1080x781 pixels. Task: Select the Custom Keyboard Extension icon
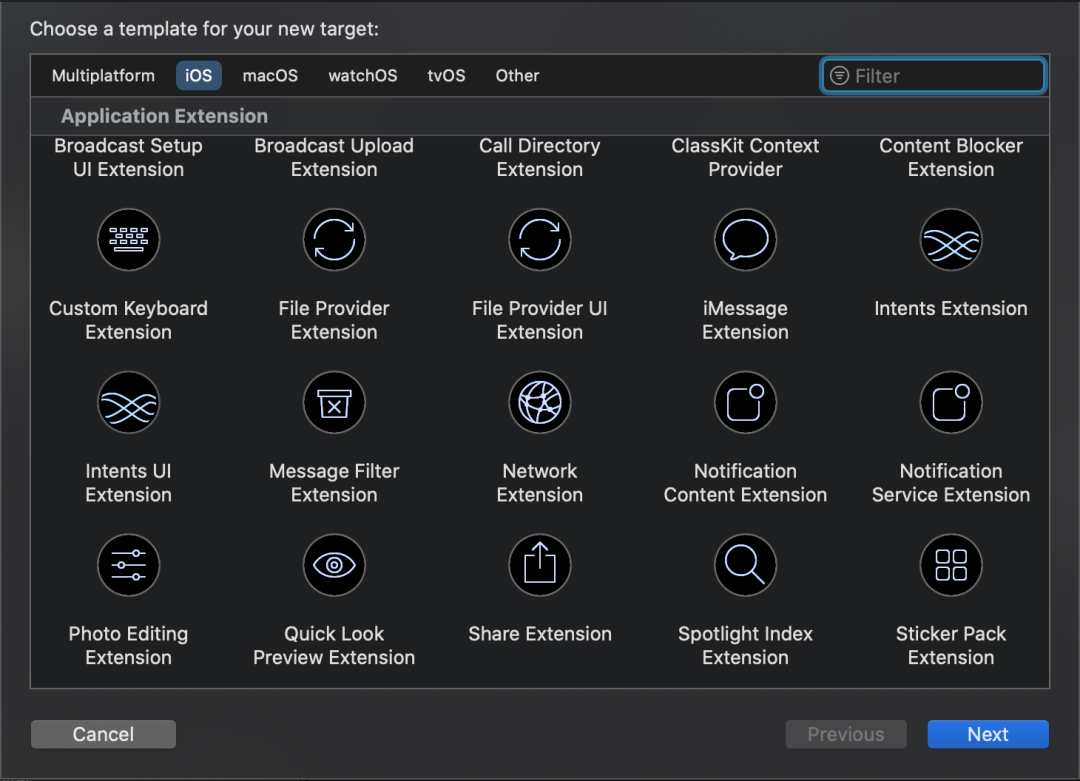tap(128, 240)
